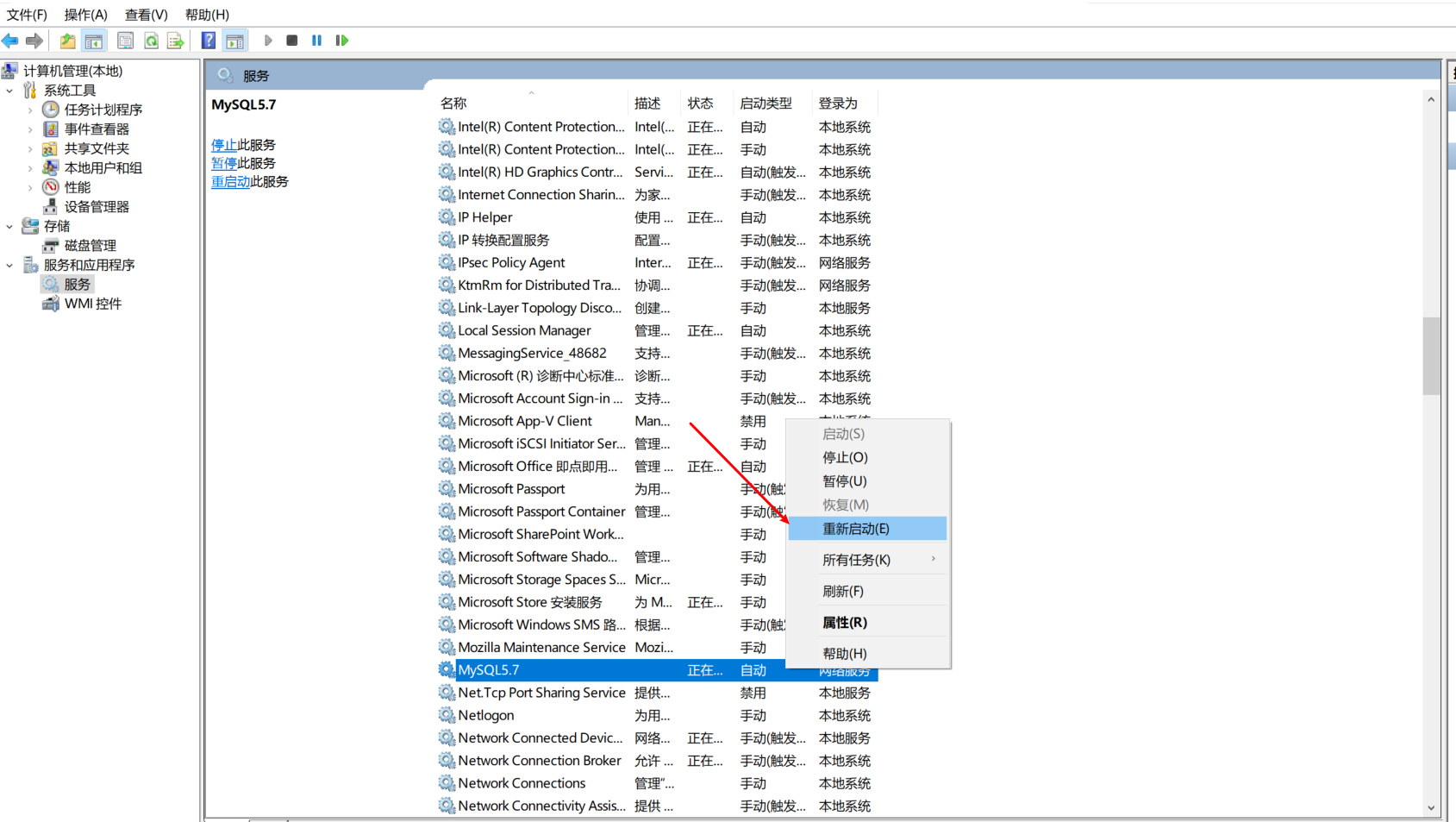Toggle the console tree pane icon
The width and height of the screenshot is (1456, 822).
94,41
